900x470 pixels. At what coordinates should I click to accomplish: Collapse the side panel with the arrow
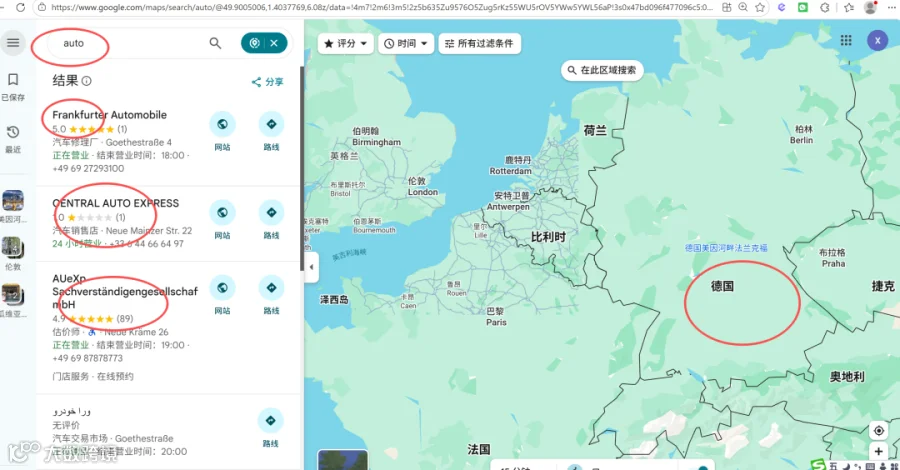point(311,267)
